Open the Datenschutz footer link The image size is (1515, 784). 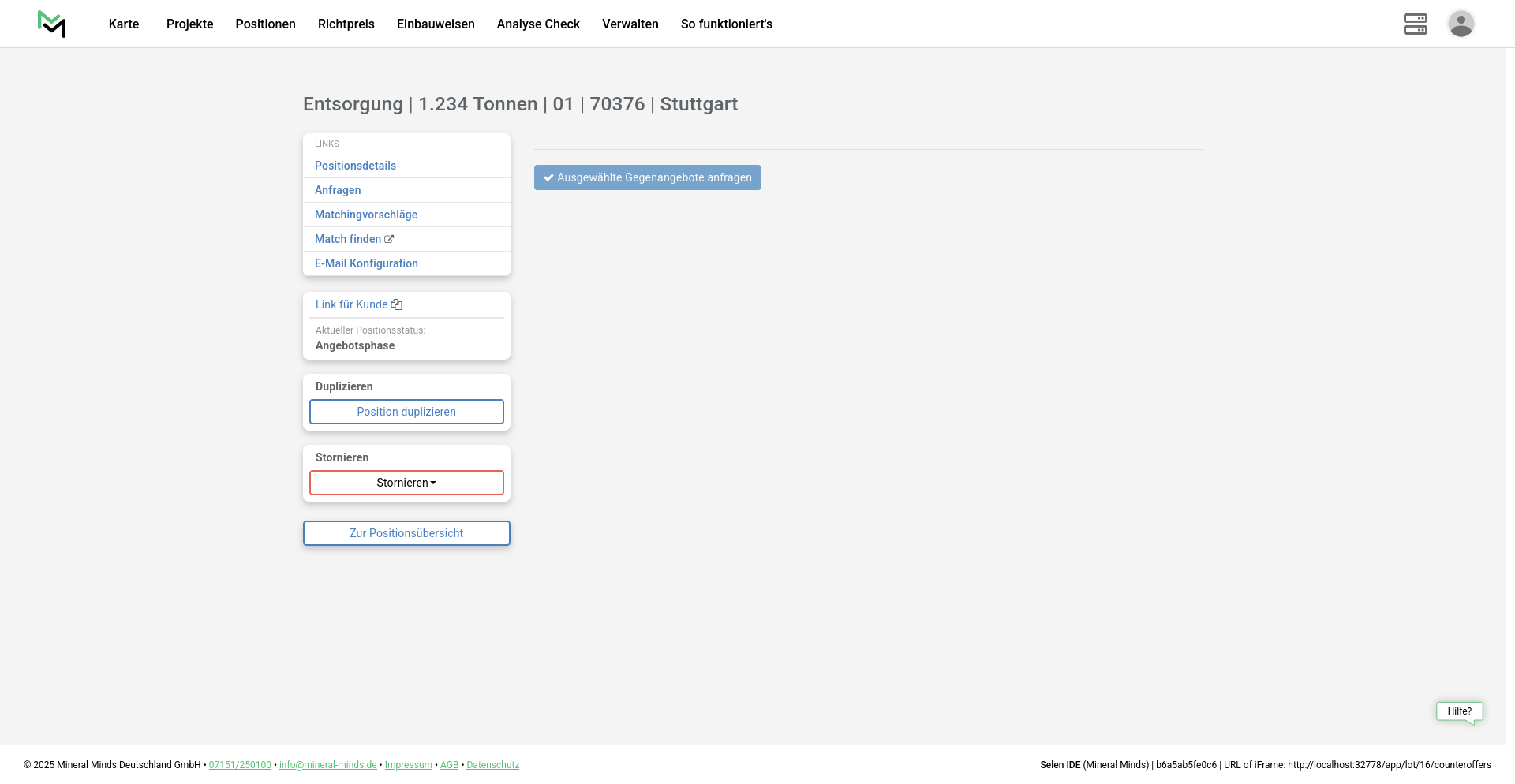(x=492, y=765)
